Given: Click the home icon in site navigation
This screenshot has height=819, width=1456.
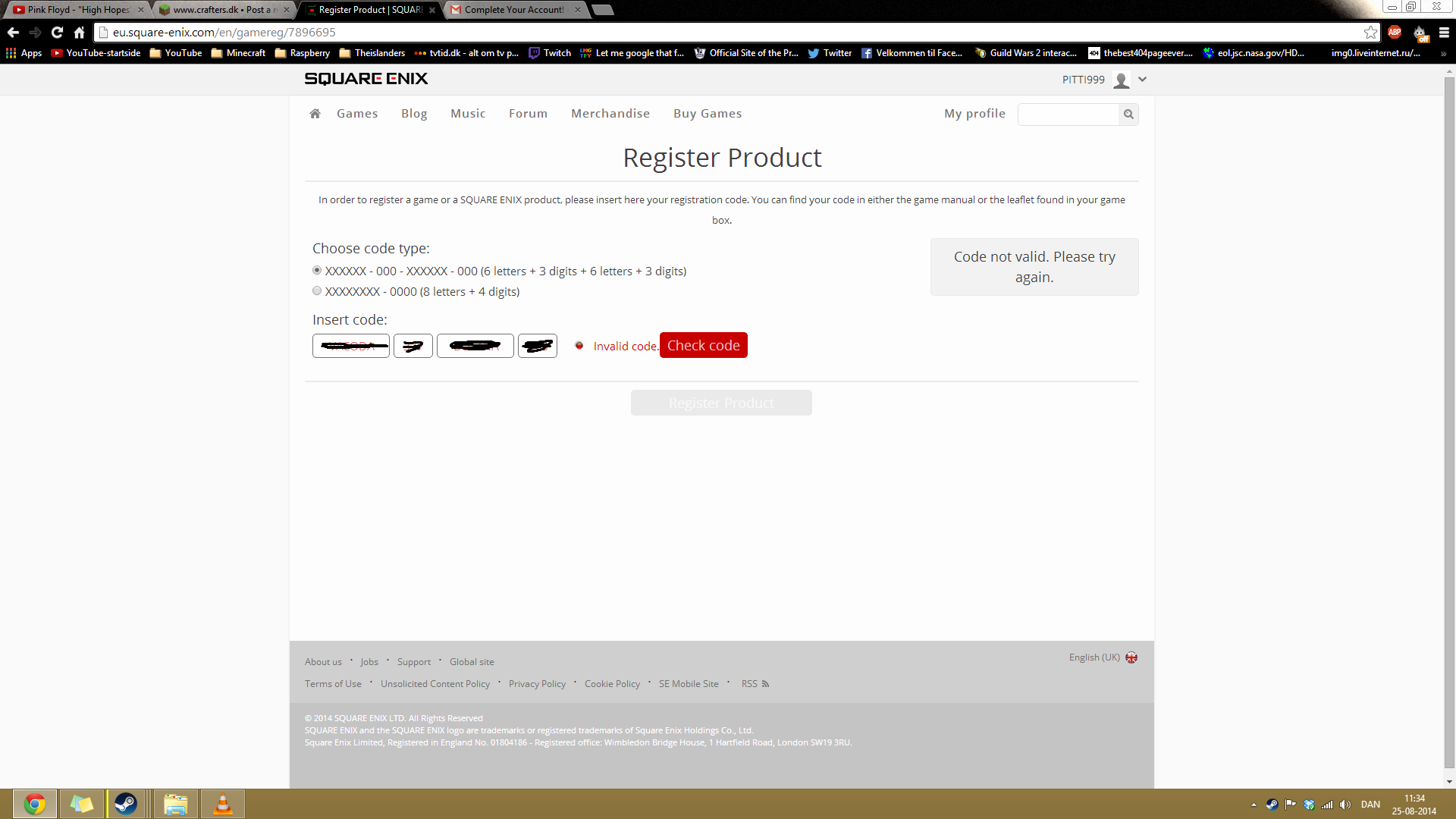Looking at the screenshot, I should click(x=315, y=114).
